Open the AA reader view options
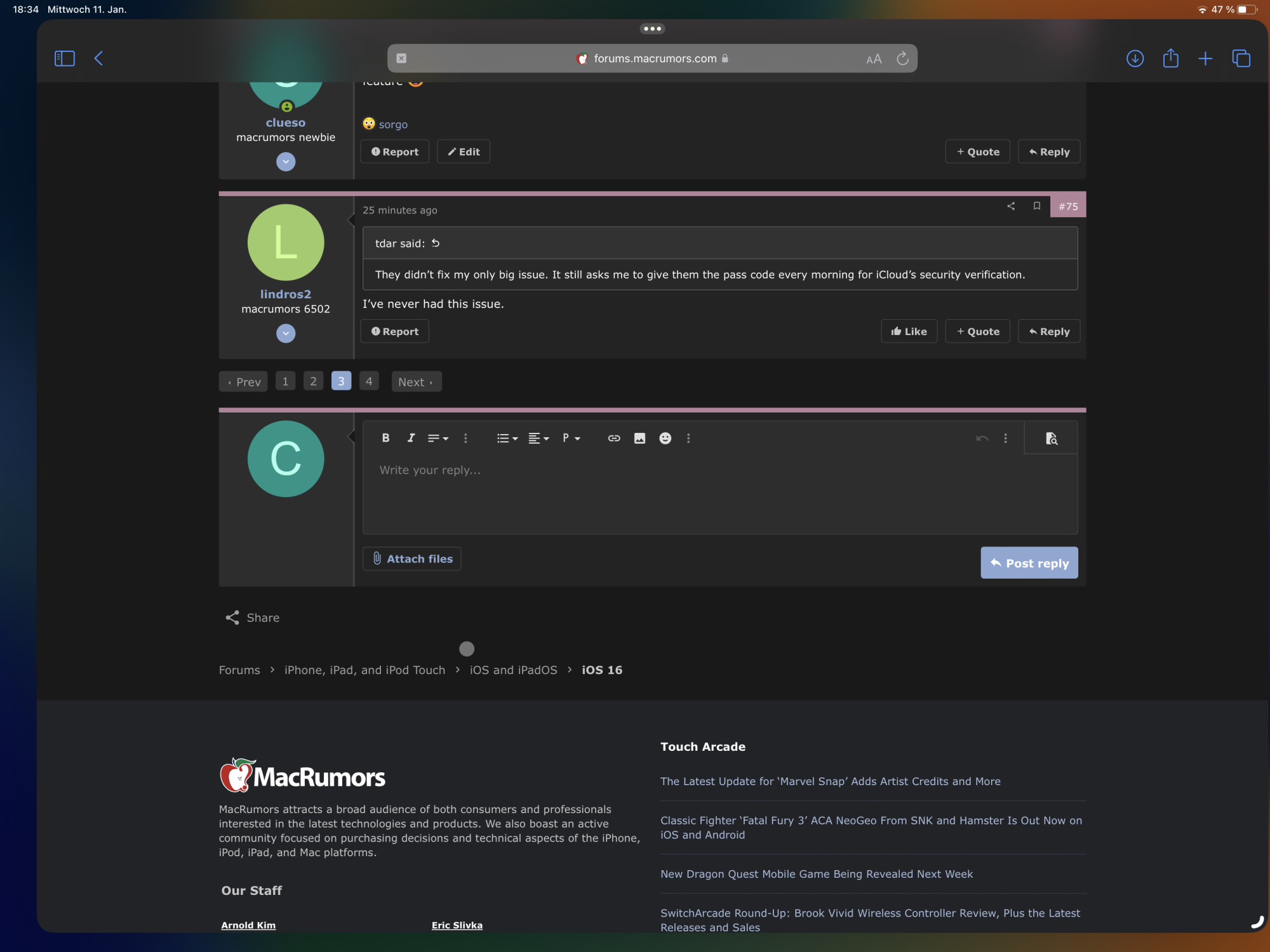The image size is (1270, 952). 874,59
